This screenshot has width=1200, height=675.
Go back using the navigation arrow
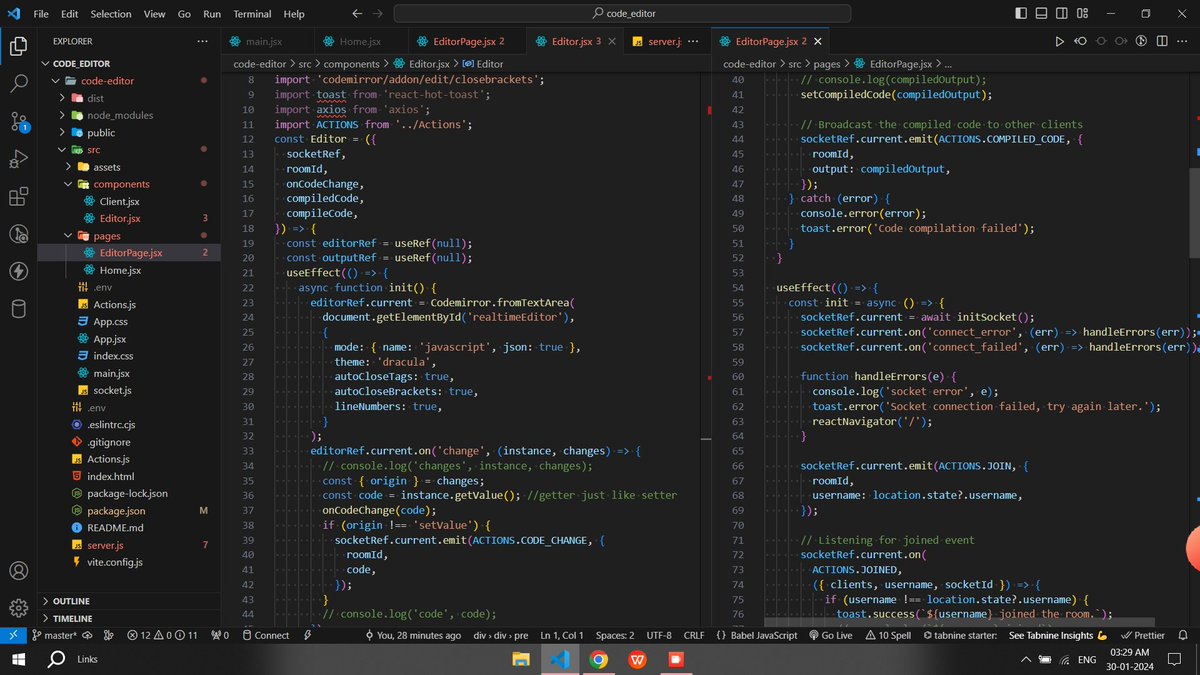[357, 14]
